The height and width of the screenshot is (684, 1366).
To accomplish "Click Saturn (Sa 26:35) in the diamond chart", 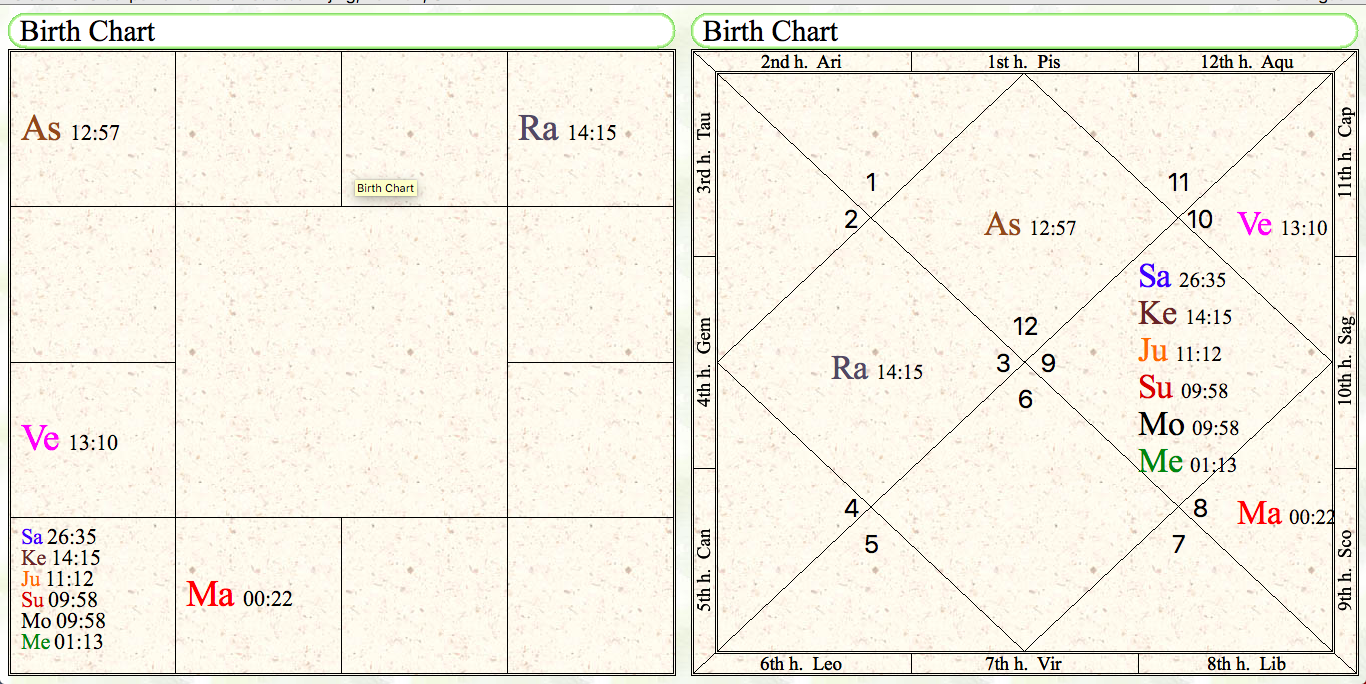I will click(x=1181, y=277).
